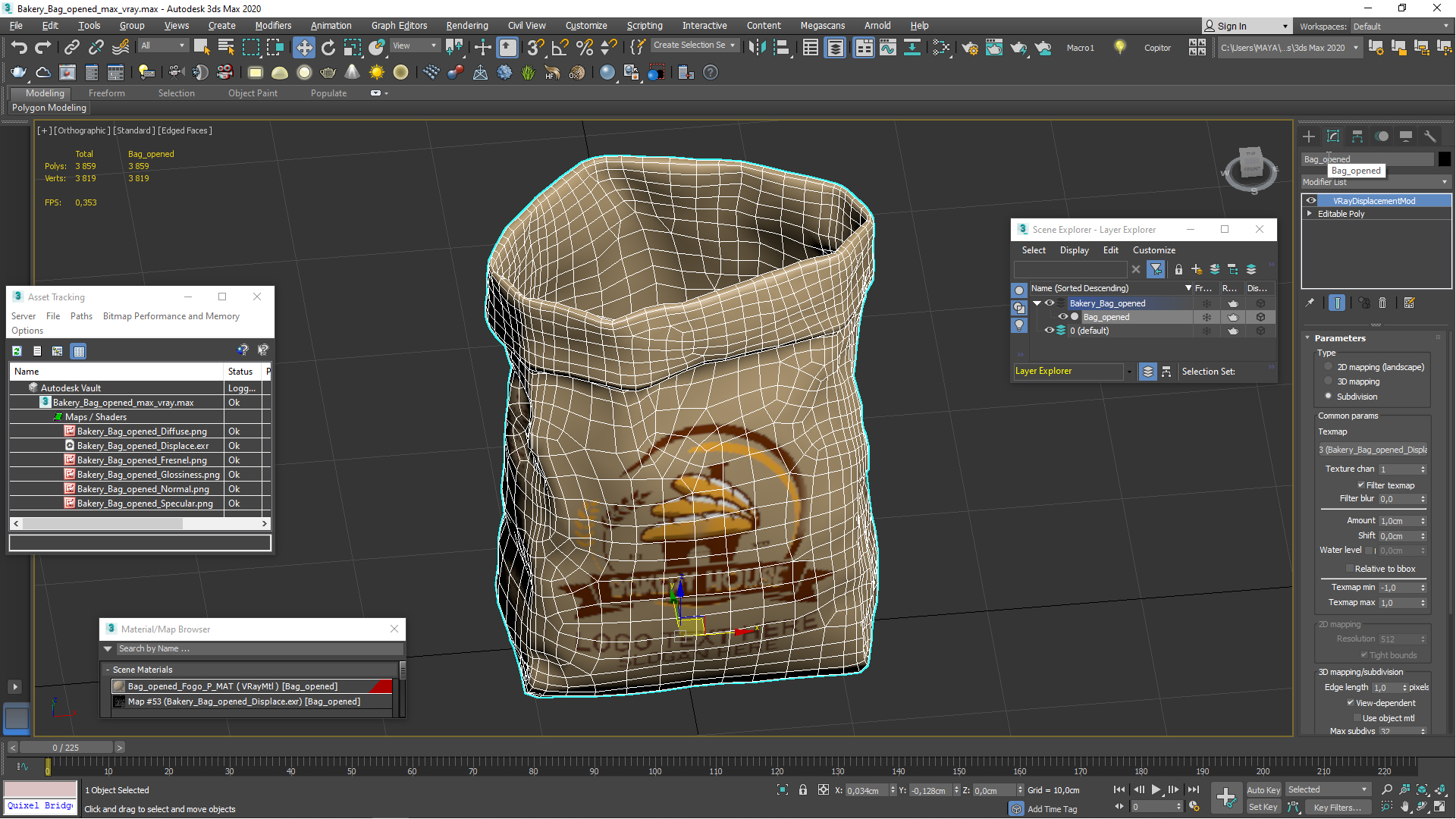Collapse the Bakery_Bag_opened layer tree
This screenshot has width=1456, height=819.
1037,303
